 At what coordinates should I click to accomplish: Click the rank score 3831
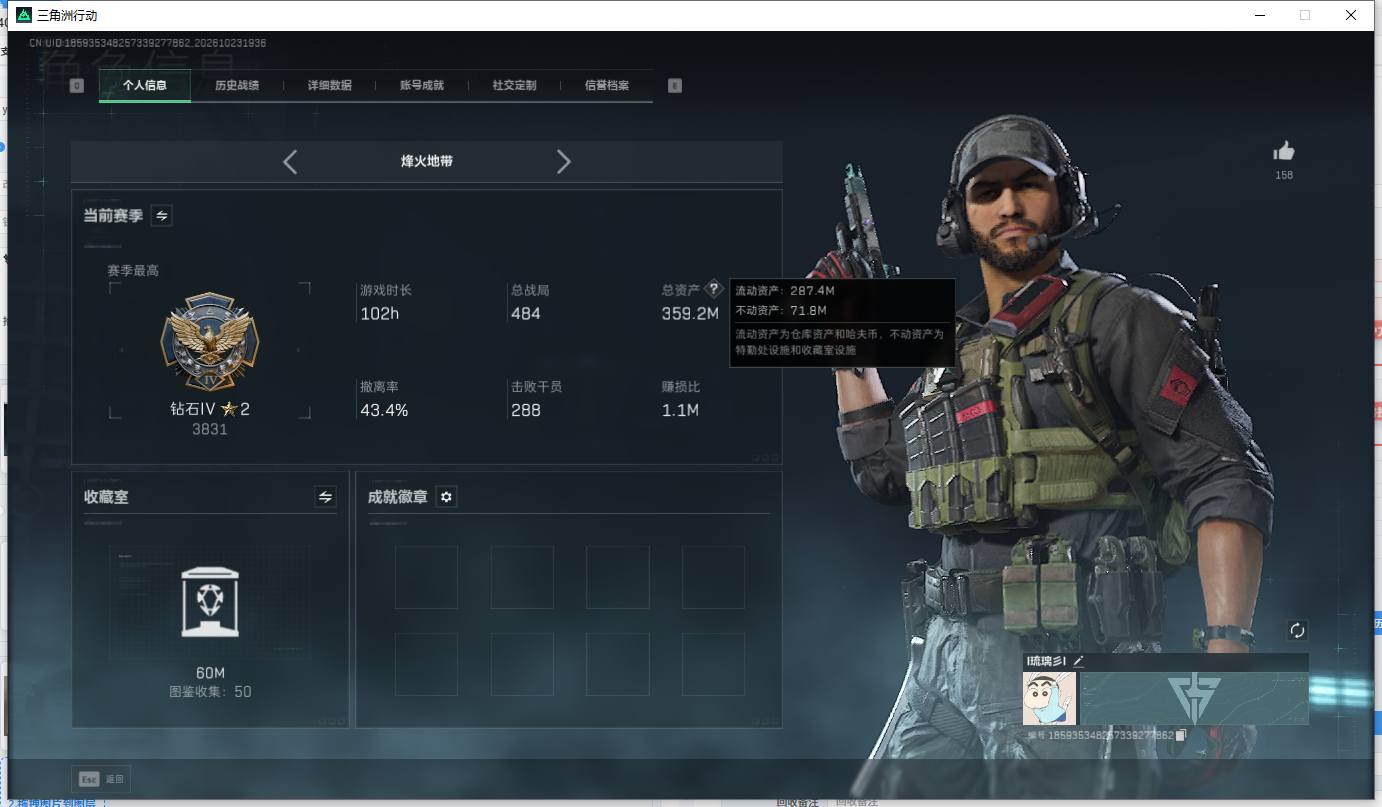210,429
